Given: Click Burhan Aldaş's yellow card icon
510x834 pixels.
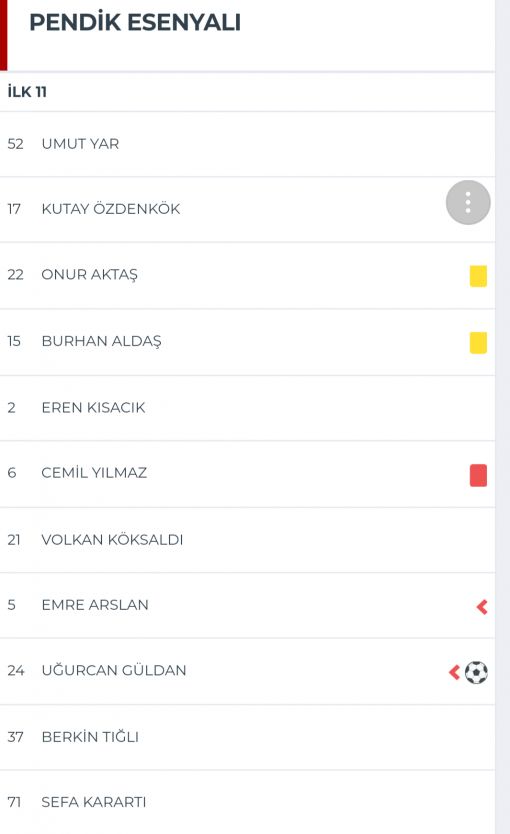Looking at the screenshot, I should pos(478,343).
